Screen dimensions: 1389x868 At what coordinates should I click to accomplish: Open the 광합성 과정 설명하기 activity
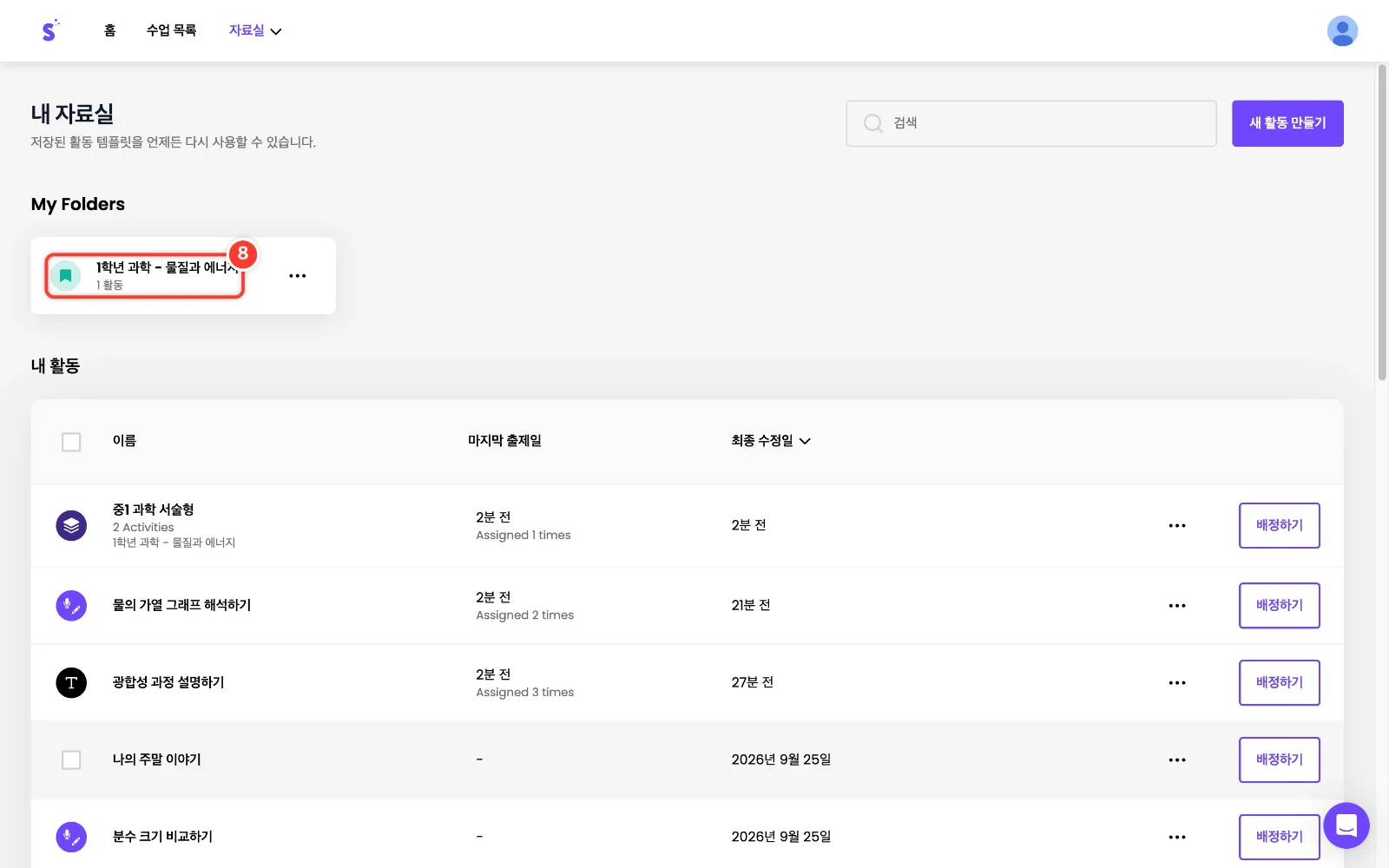pos(168,682)
